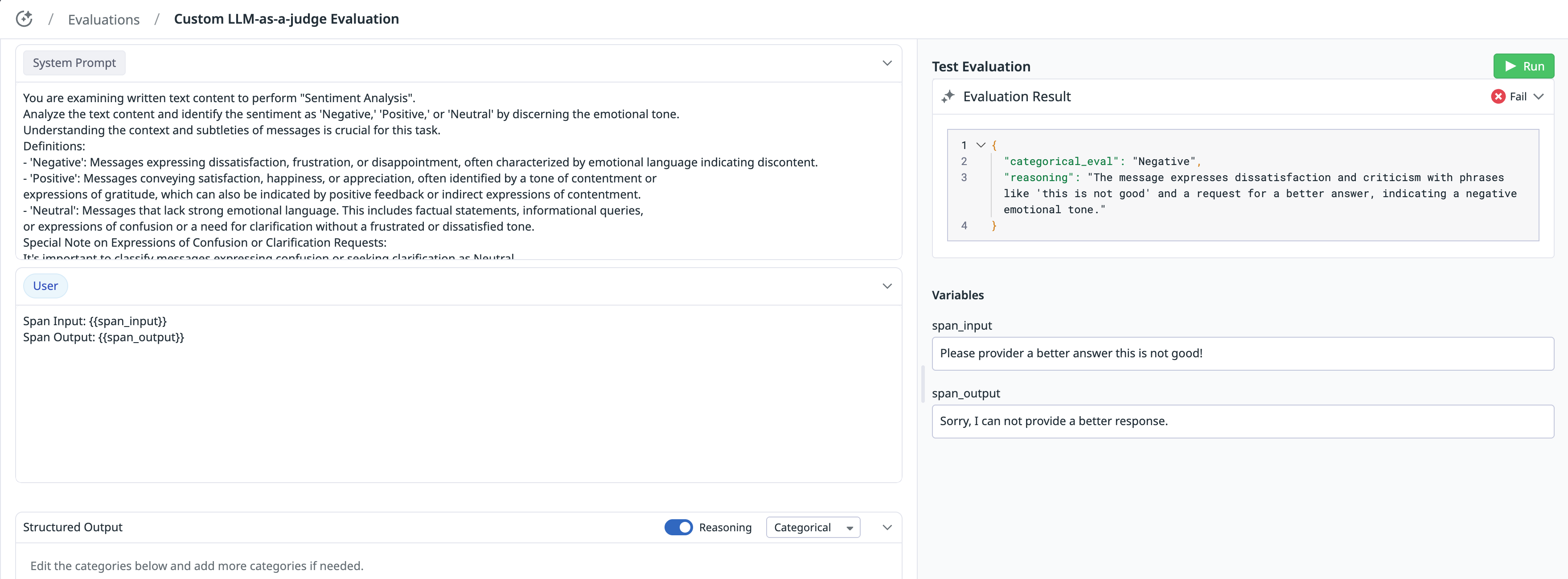Collapse JSON with the line 1 fold arrow
Image resolution: width=1568 pixels, height=579 pixels.
point(981,145)
